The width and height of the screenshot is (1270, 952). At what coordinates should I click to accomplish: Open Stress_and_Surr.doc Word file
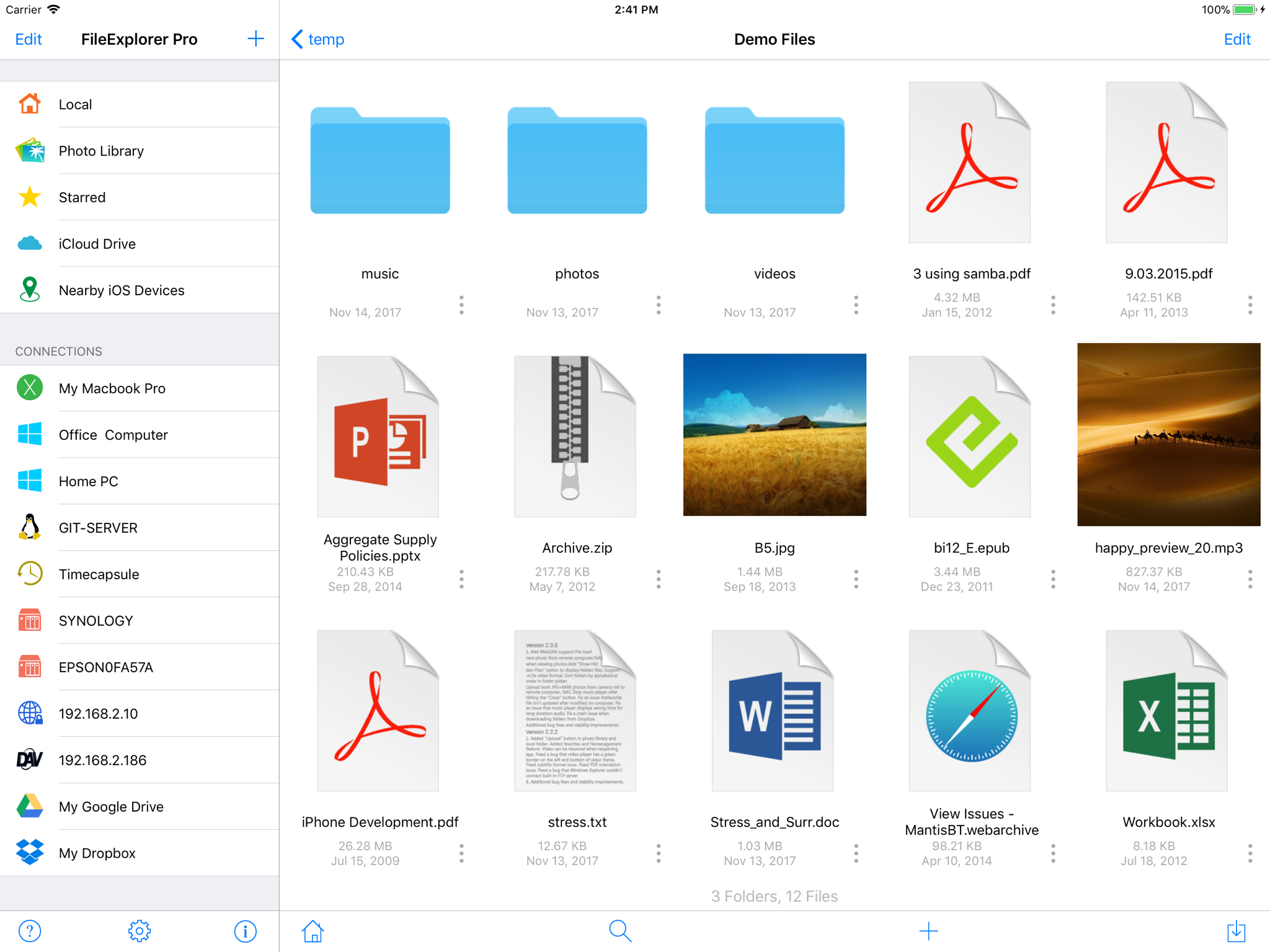pyautogui.click(x=773, y=711)
